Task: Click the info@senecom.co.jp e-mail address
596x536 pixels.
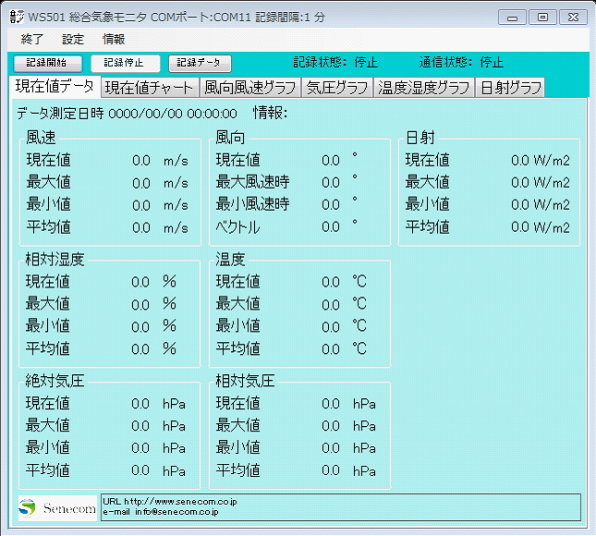Action: point(177,512)
